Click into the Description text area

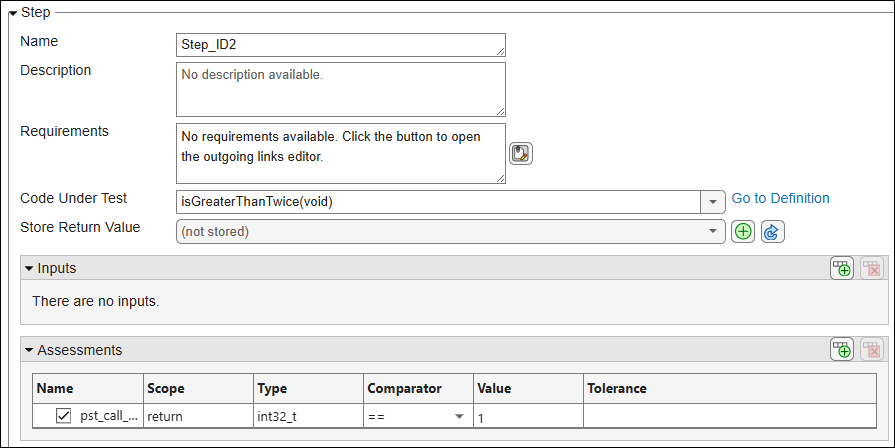341,90
